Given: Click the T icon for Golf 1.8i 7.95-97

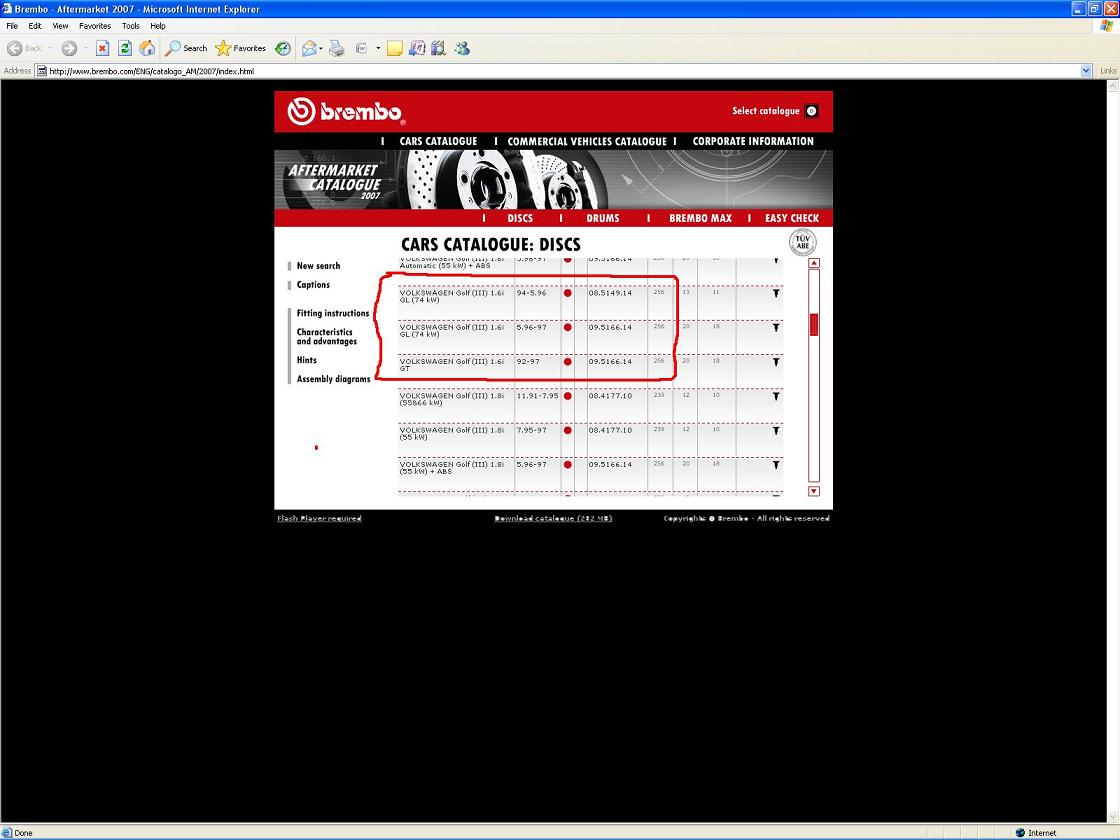Looking at the screenshot, I should 776,430.
